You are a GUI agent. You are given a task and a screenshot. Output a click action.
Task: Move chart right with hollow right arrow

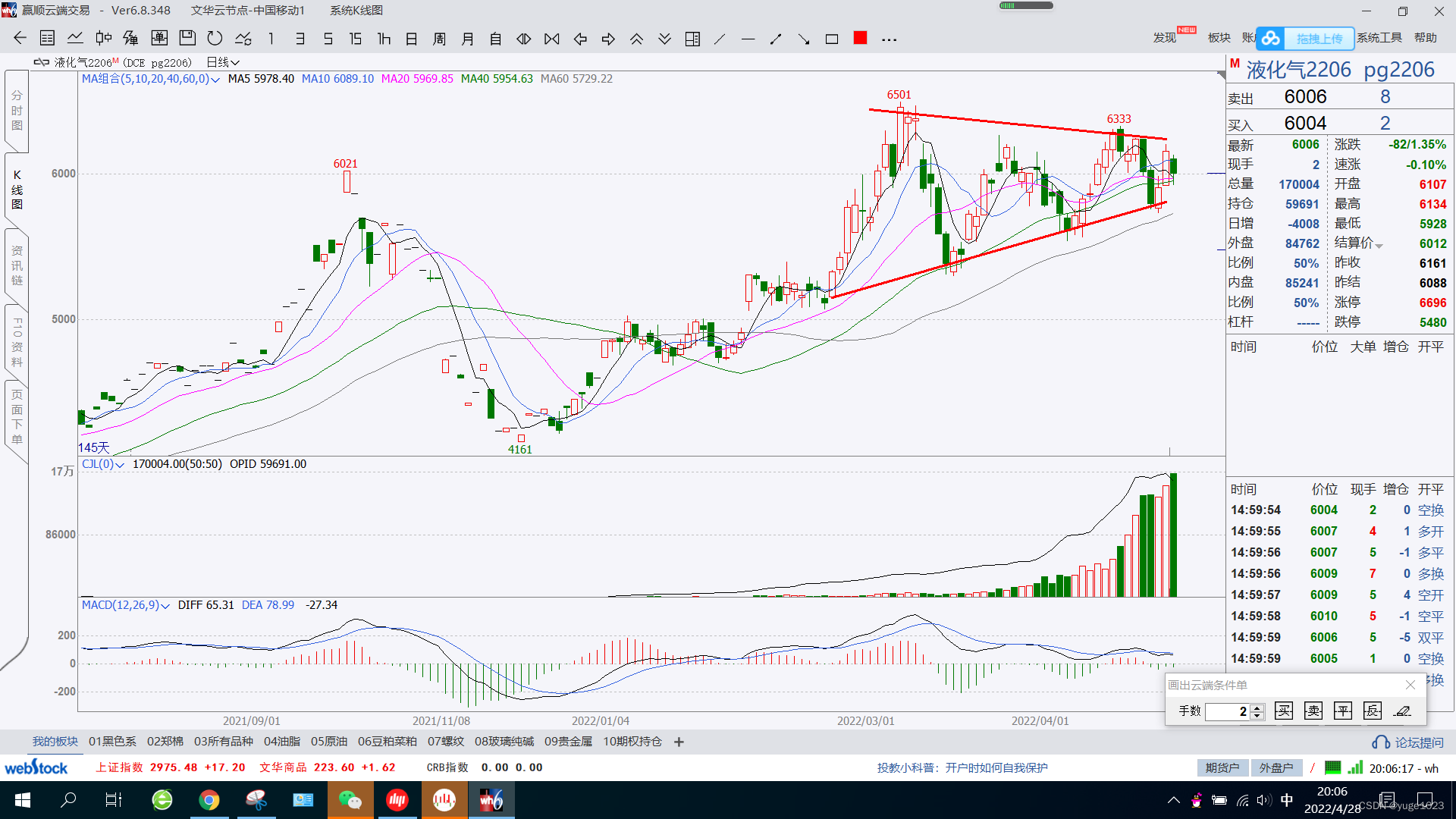coord(608,38)
